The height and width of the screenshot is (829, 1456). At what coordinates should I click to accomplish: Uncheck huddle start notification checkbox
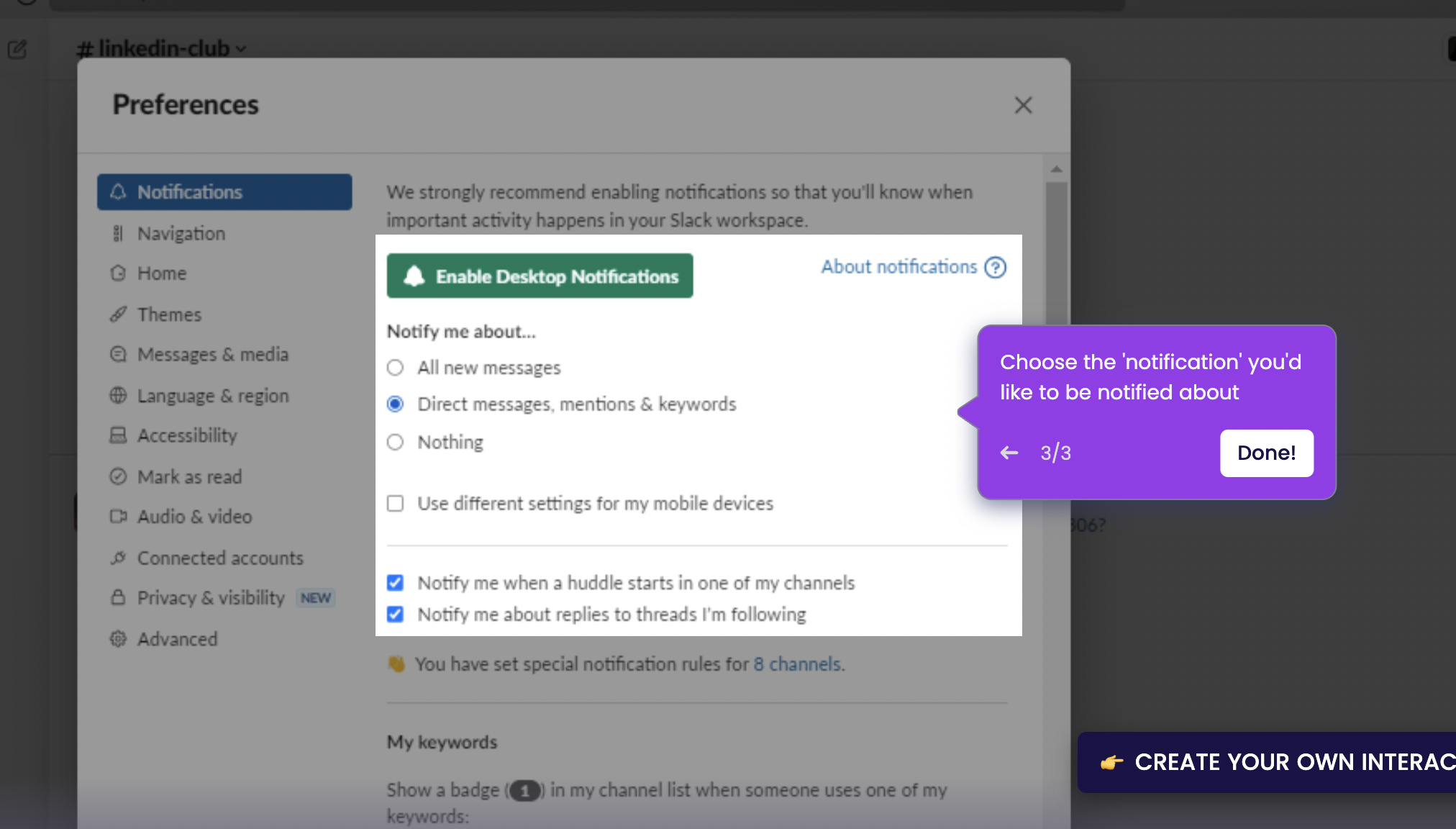(x=395, y=582)
